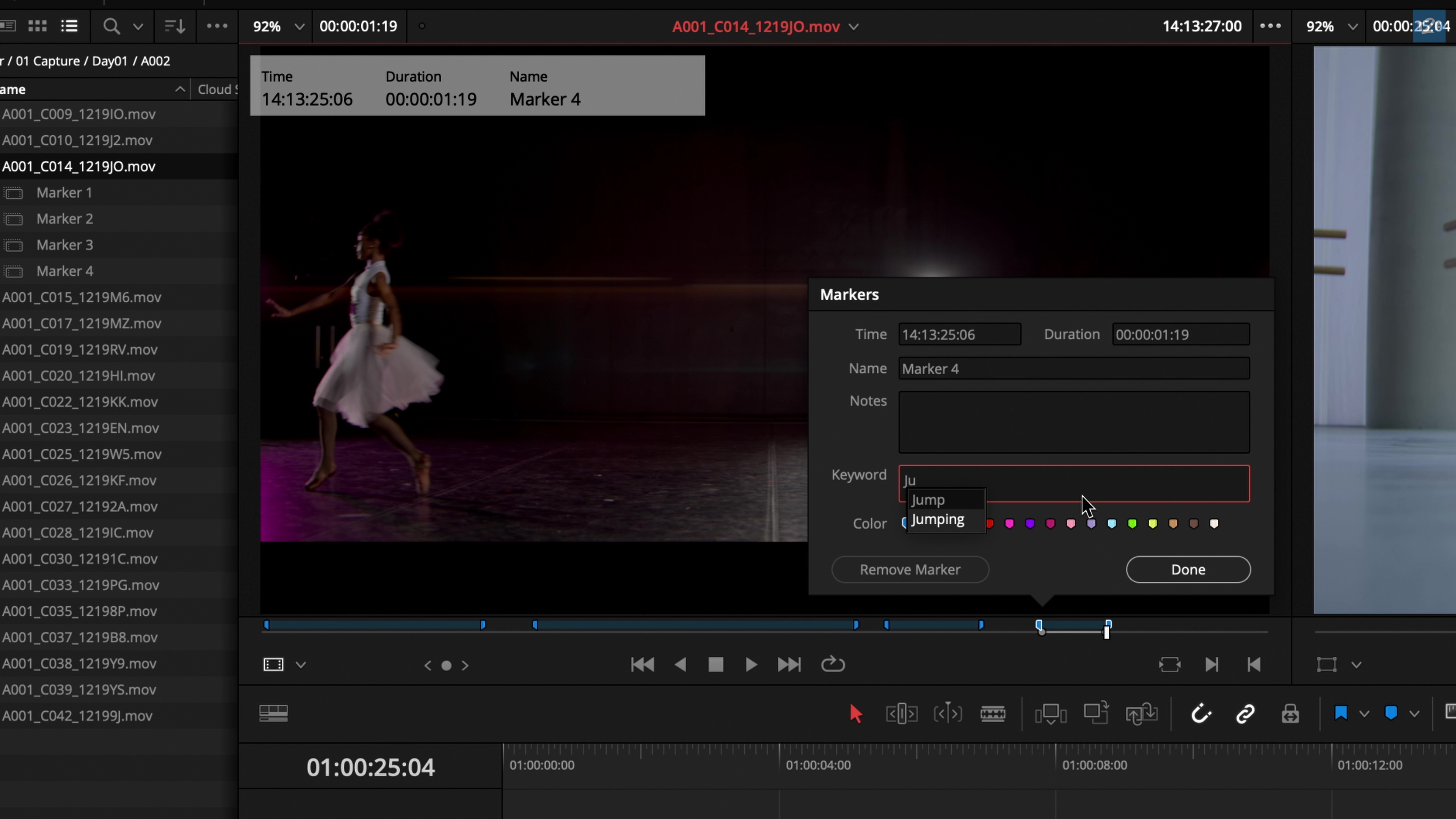
Task: Open the media pool search
Action: coord(111,26)
